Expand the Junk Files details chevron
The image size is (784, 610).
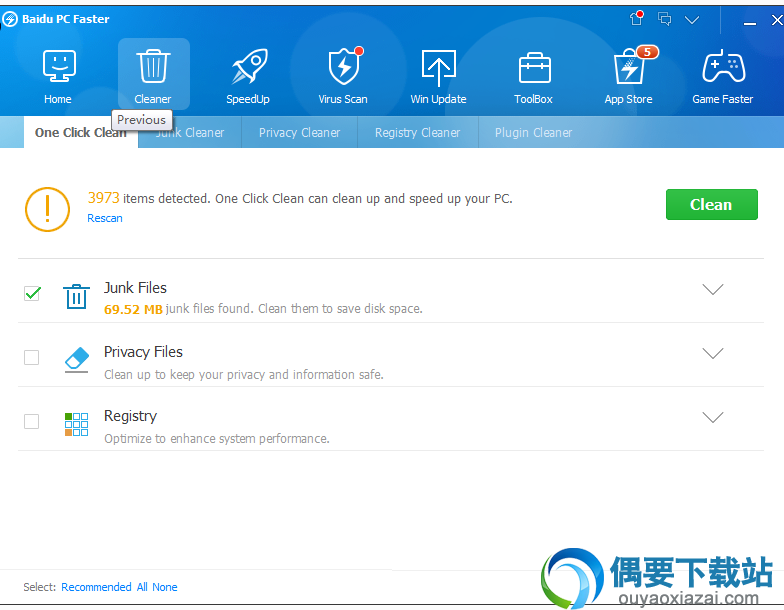tap(713, 290)
